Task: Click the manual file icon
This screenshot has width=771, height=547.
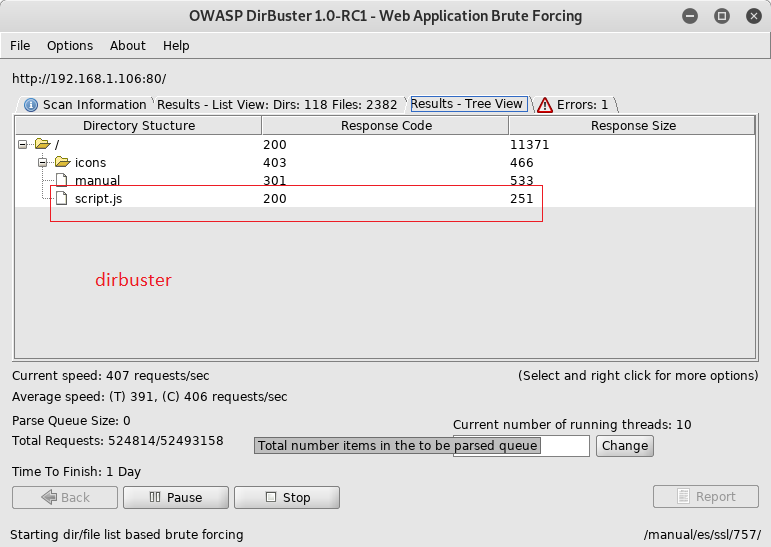Action: [x=61, y=180]
